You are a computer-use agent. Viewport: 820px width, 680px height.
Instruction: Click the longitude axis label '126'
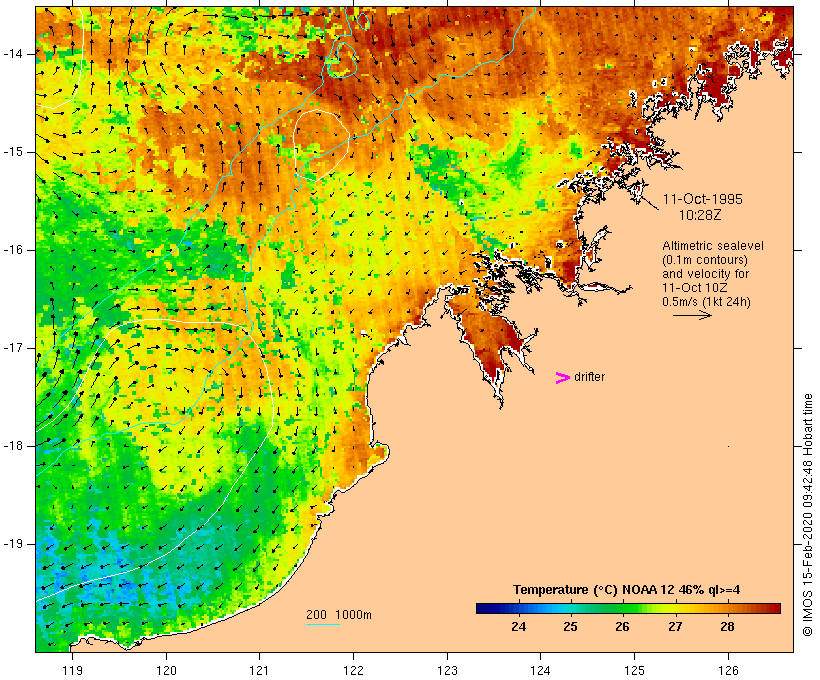pos(728,670)
